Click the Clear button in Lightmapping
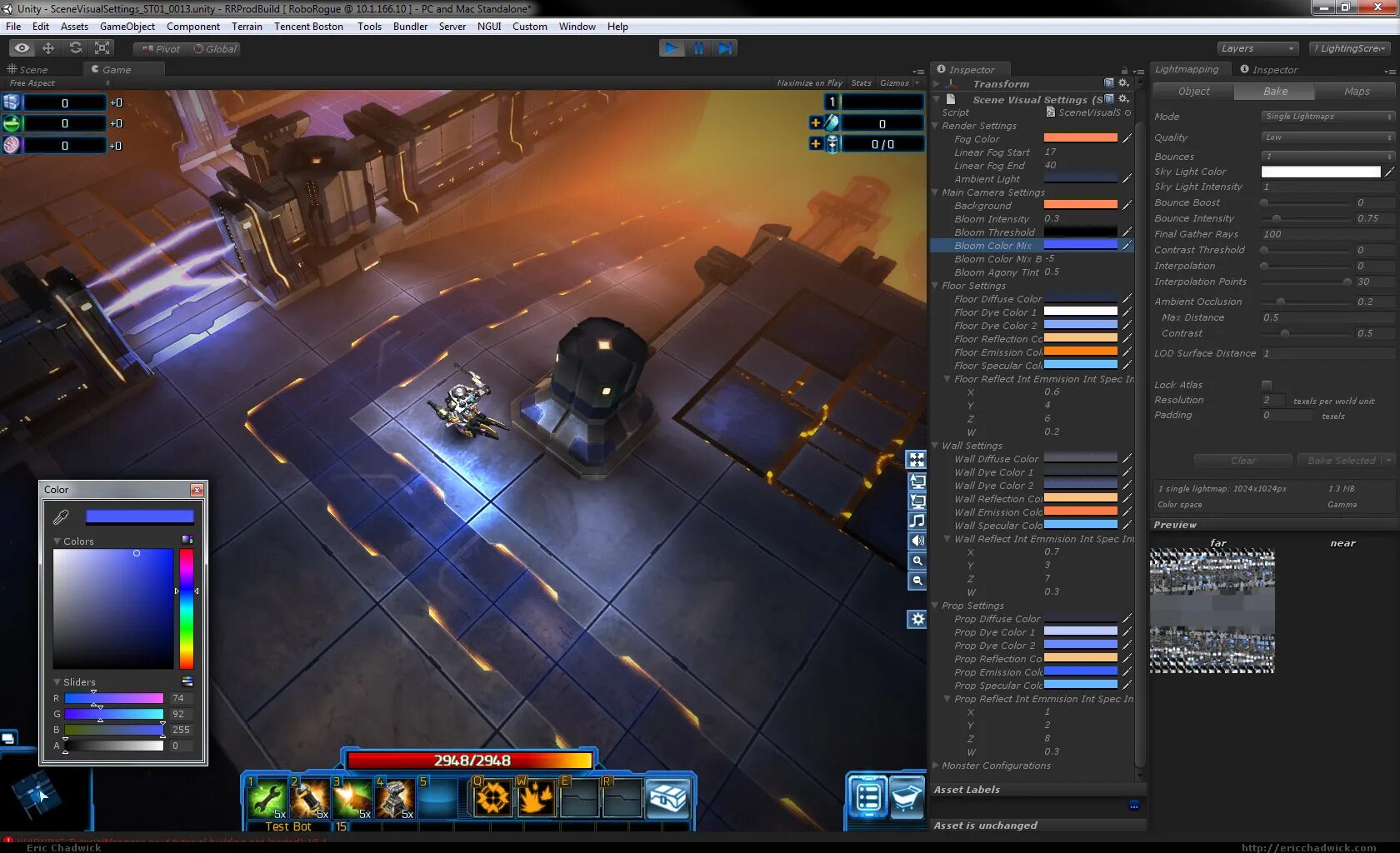This screenshot has height=853, width=1400. [1243, 461]
